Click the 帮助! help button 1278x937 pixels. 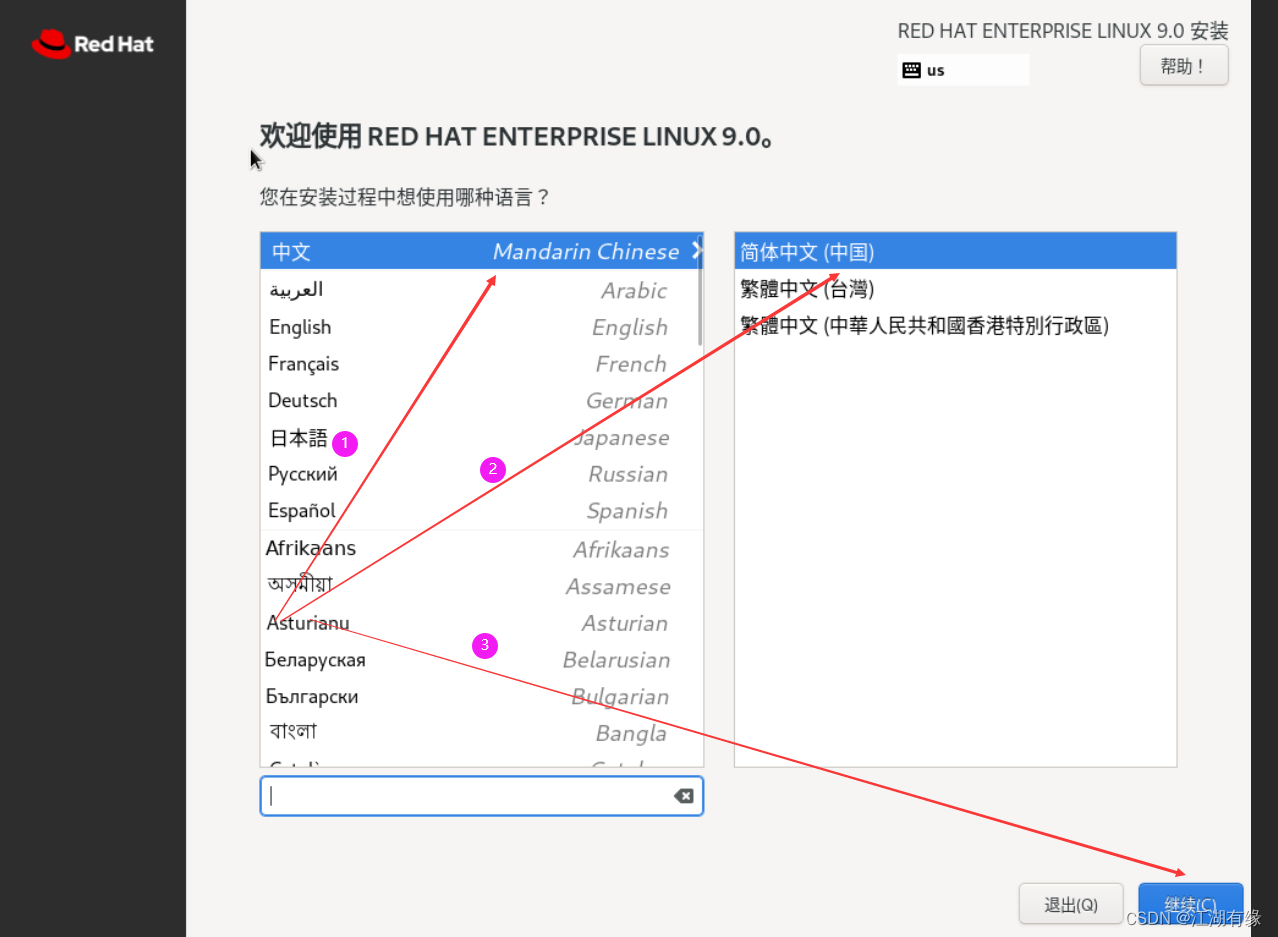point(1183,64)
